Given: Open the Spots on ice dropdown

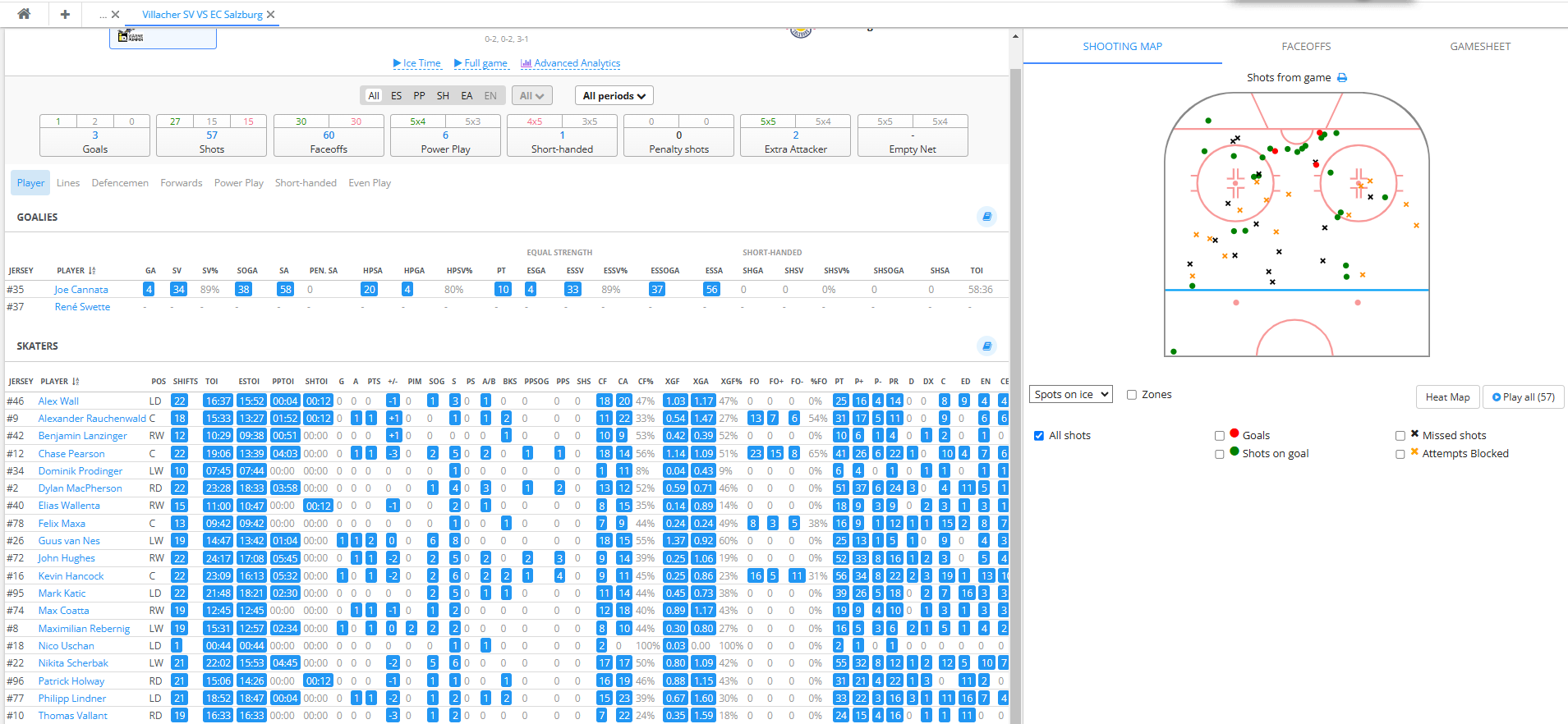Looking at the screenshot, I should pos(1070,395).
